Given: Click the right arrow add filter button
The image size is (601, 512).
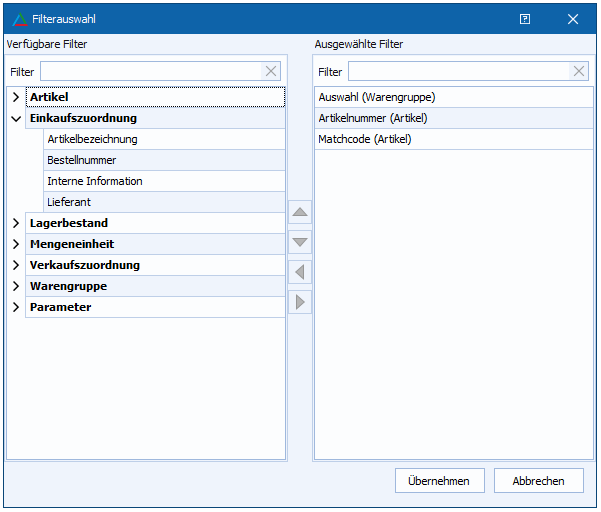Looking at the screenshot, I should (300, 302).
